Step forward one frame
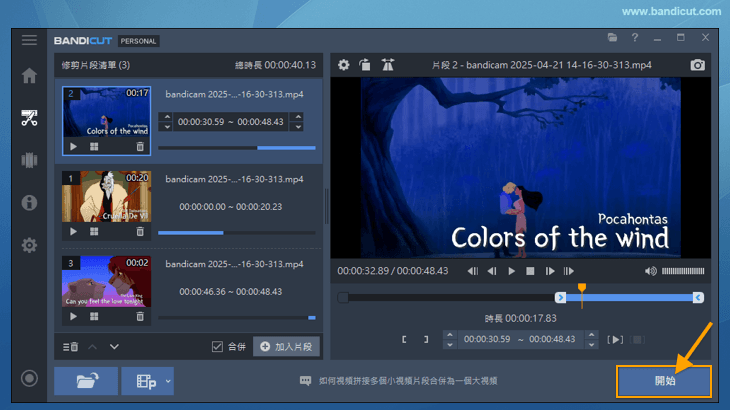Screen dimensions: 730x410 tap(549, 271)
